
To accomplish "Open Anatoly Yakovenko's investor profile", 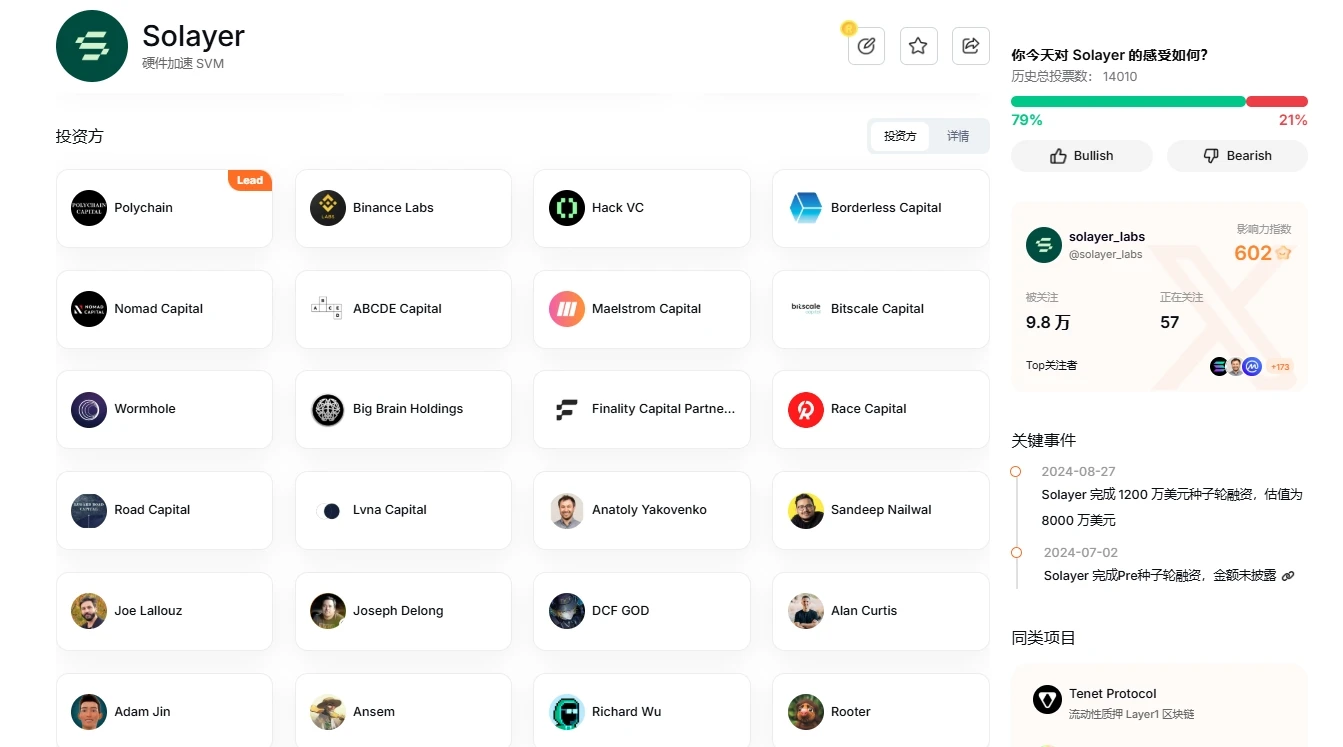I will point(641,510).
